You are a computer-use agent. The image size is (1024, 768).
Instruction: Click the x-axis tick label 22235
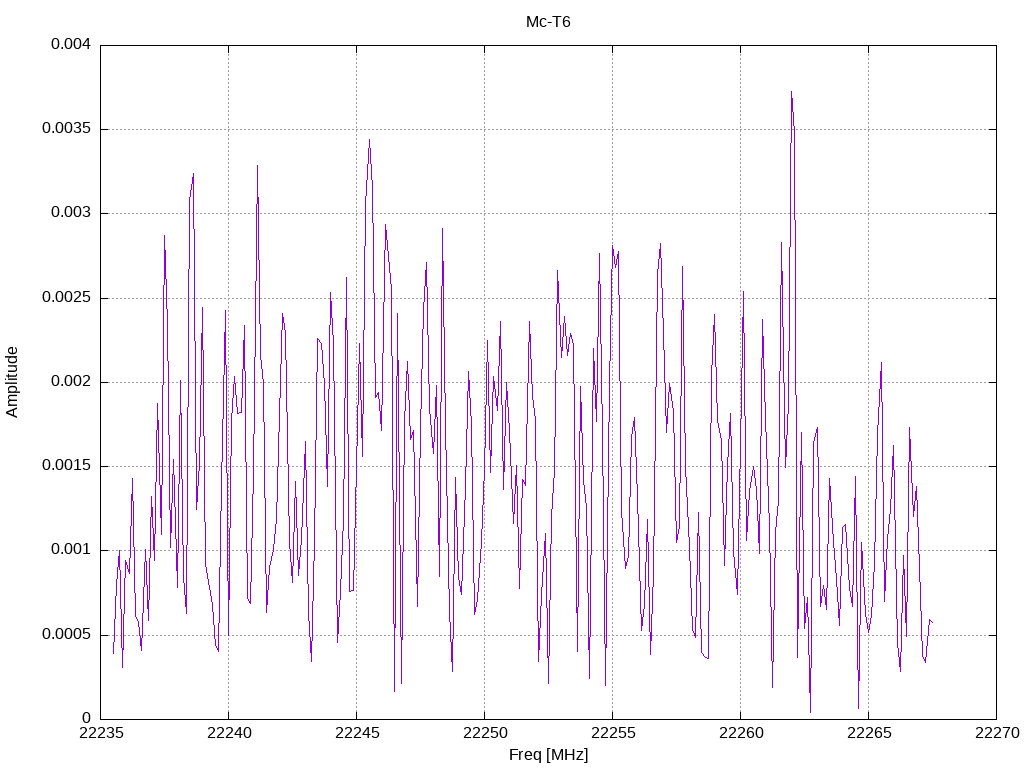(x=101, y=733)
